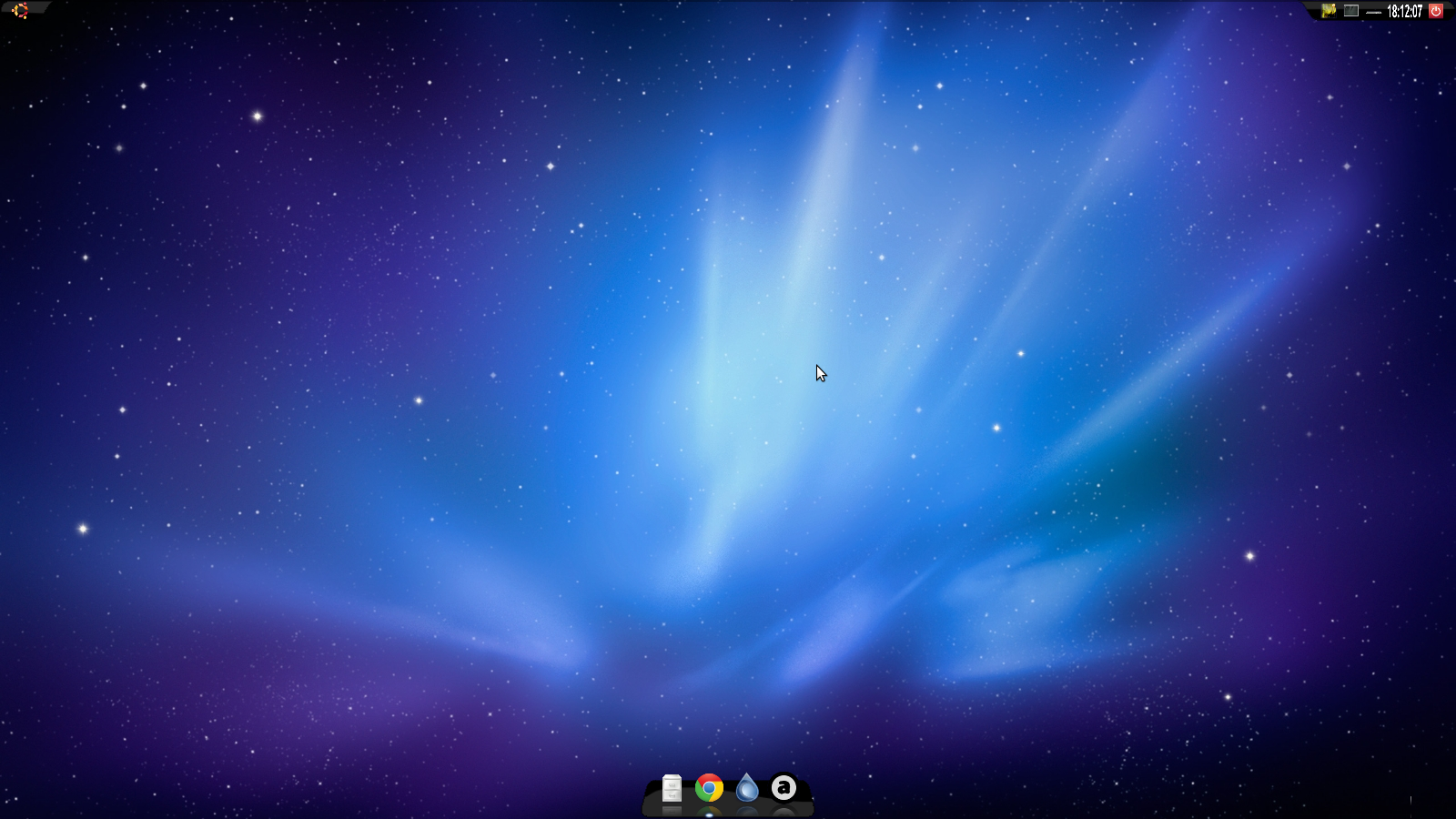Click an empty area of the desktop wallpaper
This screenshot has height=819, width=1456.
(x=364, y=409)
